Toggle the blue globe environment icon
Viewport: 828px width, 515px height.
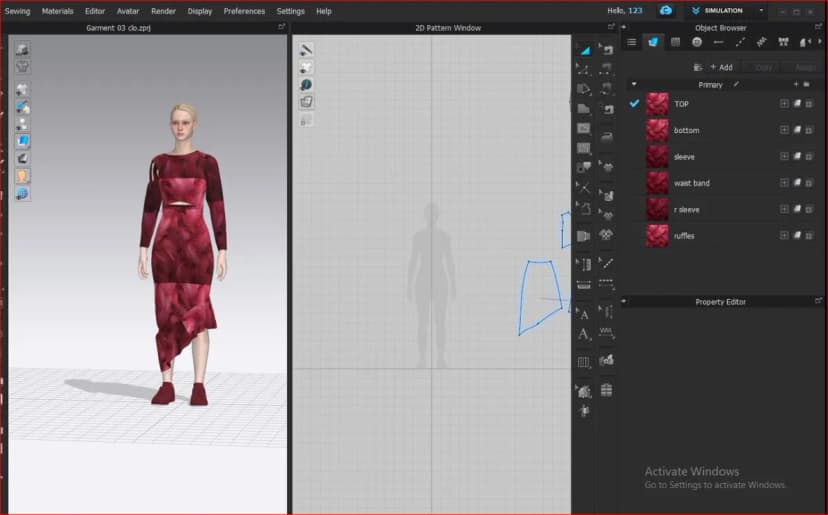23,194
